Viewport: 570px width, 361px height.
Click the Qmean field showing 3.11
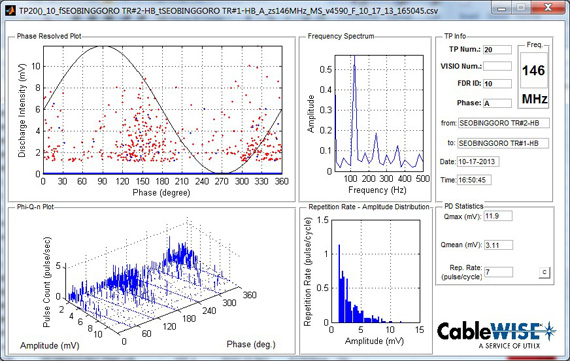pyautogui.click(x=498, y=245)
